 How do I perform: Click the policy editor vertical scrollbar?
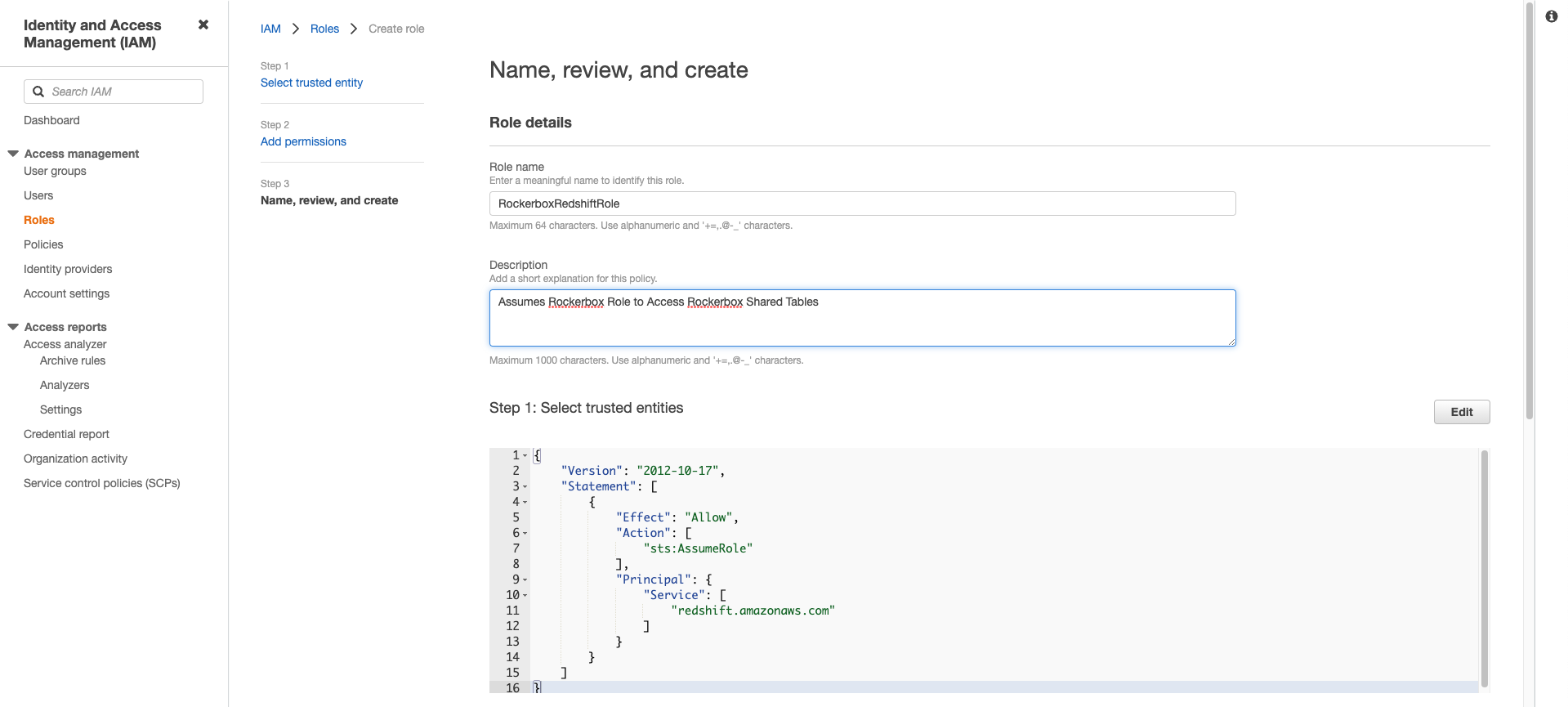point(1484,568)
